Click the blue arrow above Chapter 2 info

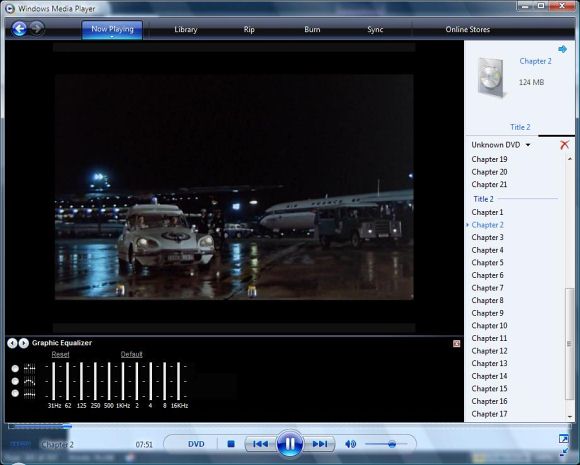[562, 49]
